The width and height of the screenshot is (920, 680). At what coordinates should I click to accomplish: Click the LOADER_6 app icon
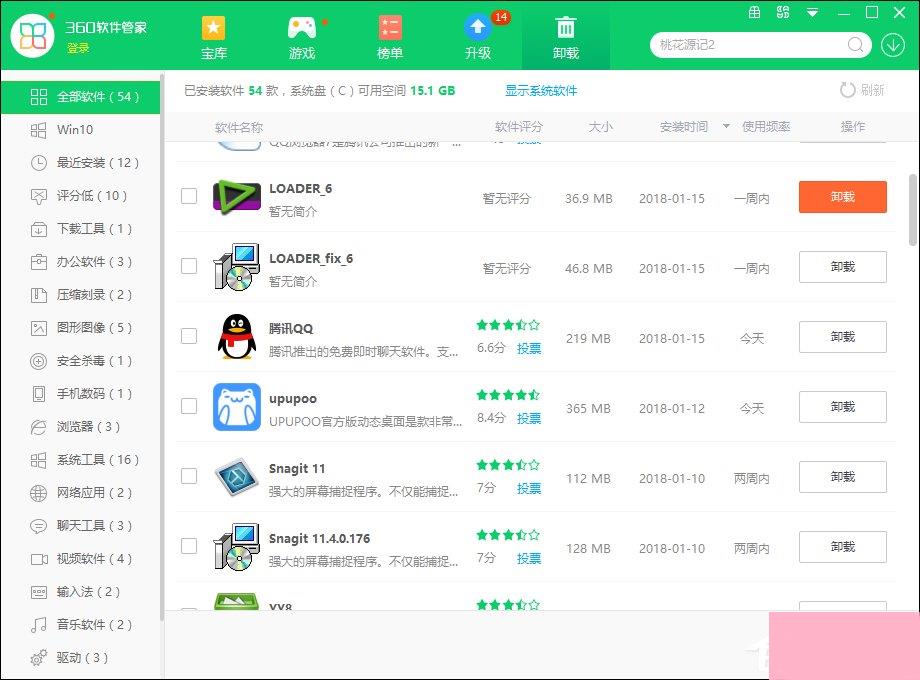pyautogui.click(x=236, y=197)
